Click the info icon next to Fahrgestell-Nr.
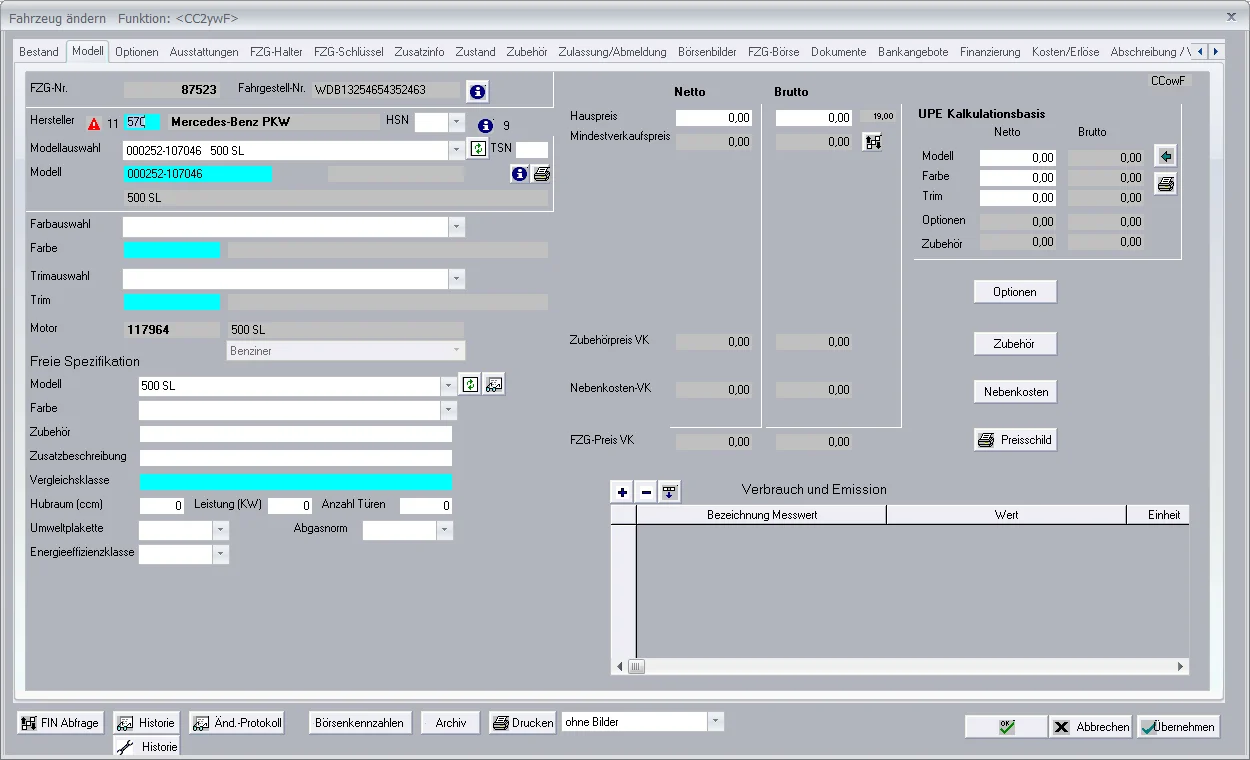This screenshot has width=1250, height=760. point(477,91)
